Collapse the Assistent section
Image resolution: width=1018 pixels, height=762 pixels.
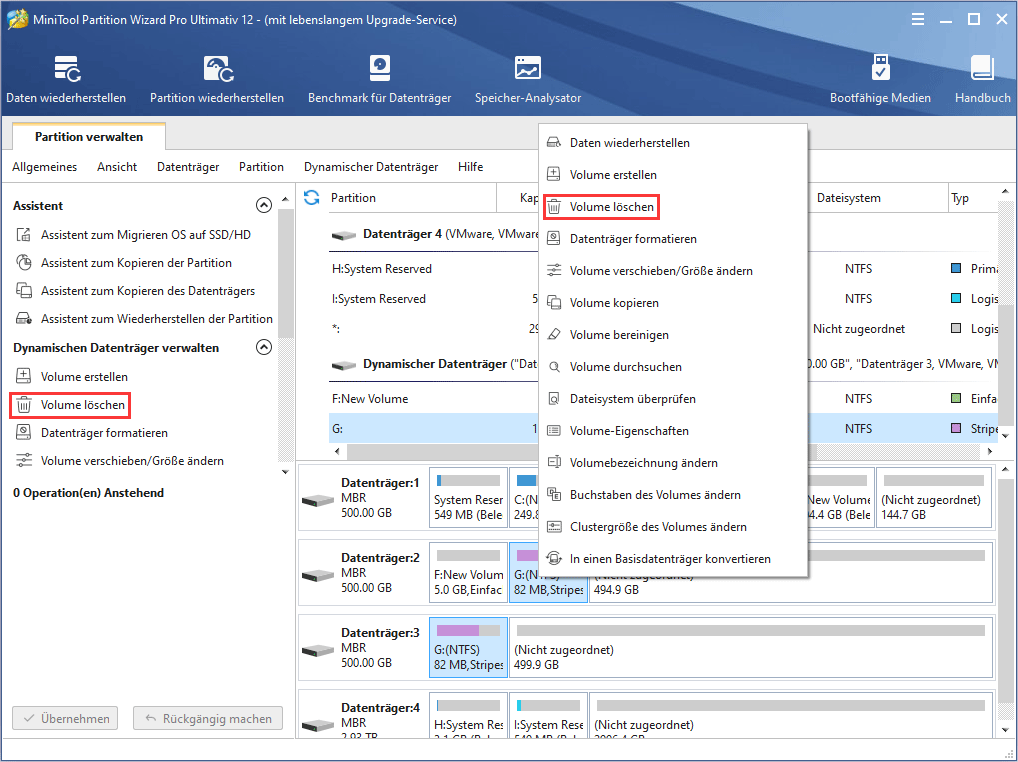(264, 206)
